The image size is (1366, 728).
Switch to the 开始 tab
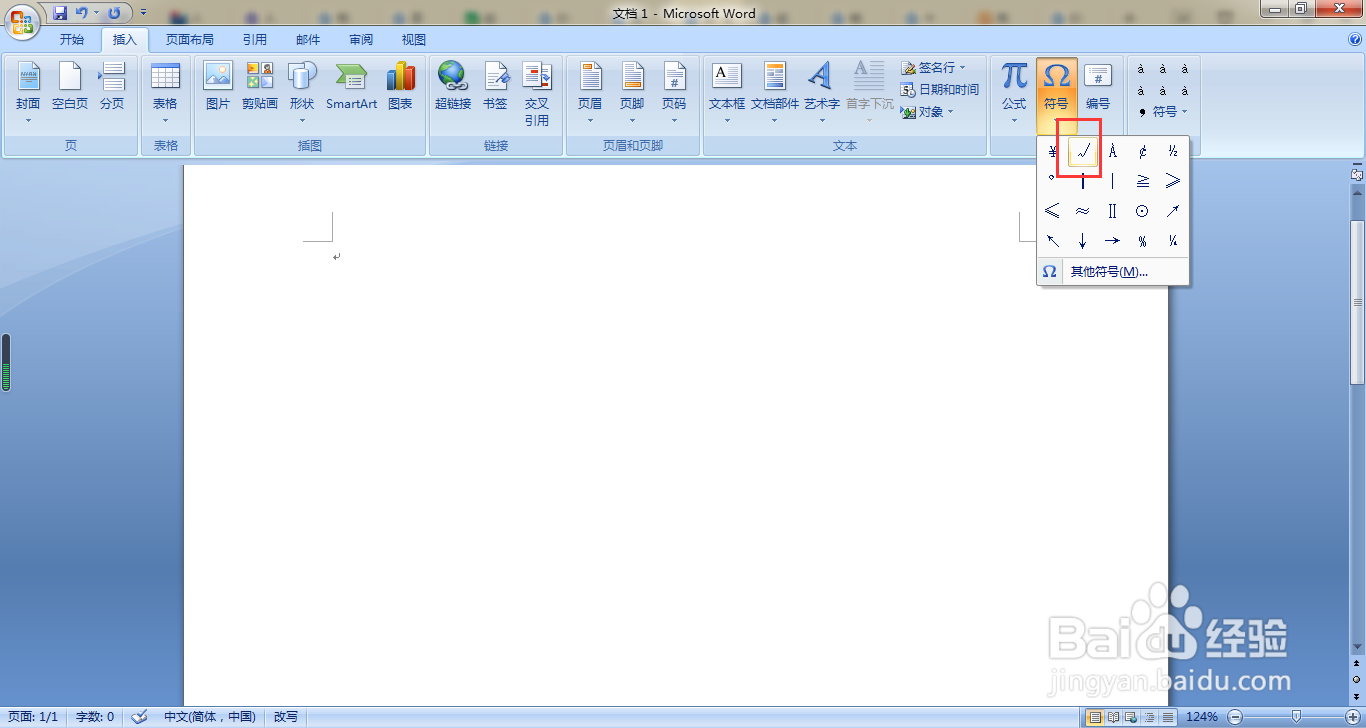72,39
